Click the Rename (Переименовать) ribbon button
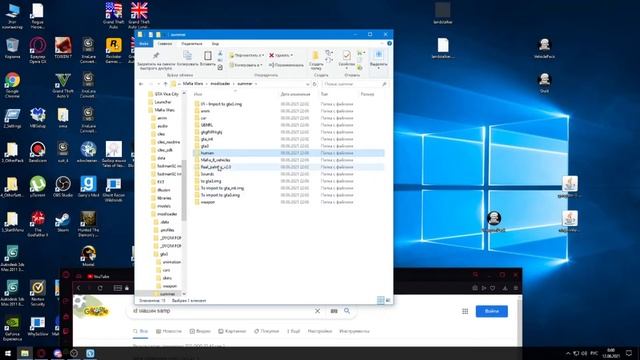 pos(286,65)
